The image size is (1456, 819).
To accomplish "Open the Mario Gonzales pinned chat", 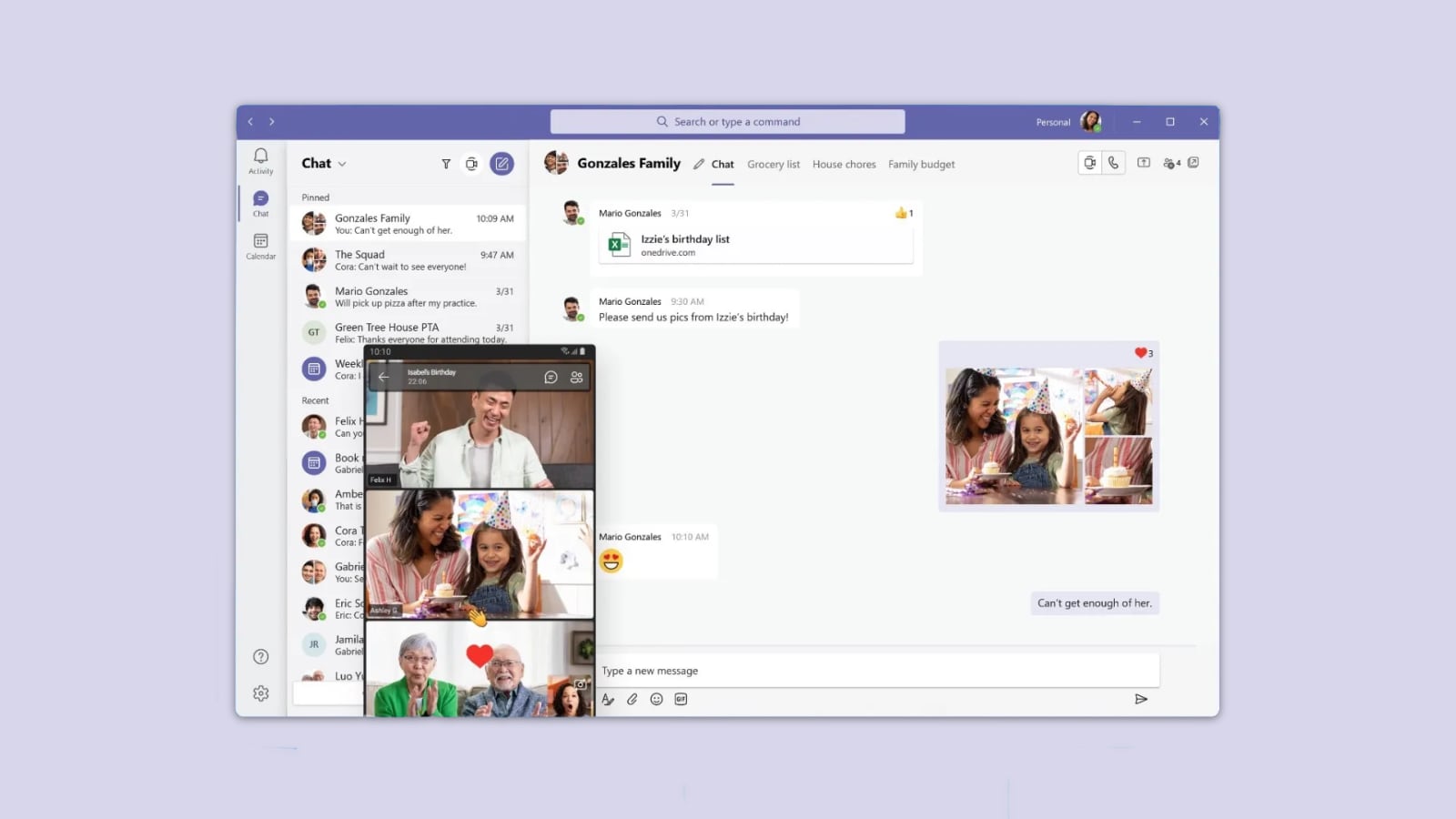I will (x=408, y=296).
